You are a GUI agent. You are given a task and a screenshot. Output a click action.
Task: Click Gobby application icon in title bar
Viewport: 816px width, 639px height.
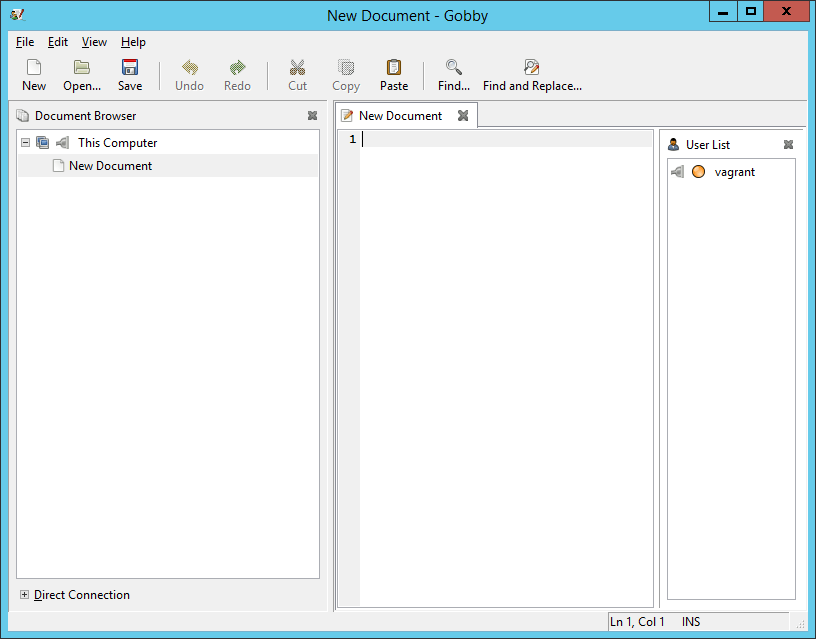click(17, 15)
